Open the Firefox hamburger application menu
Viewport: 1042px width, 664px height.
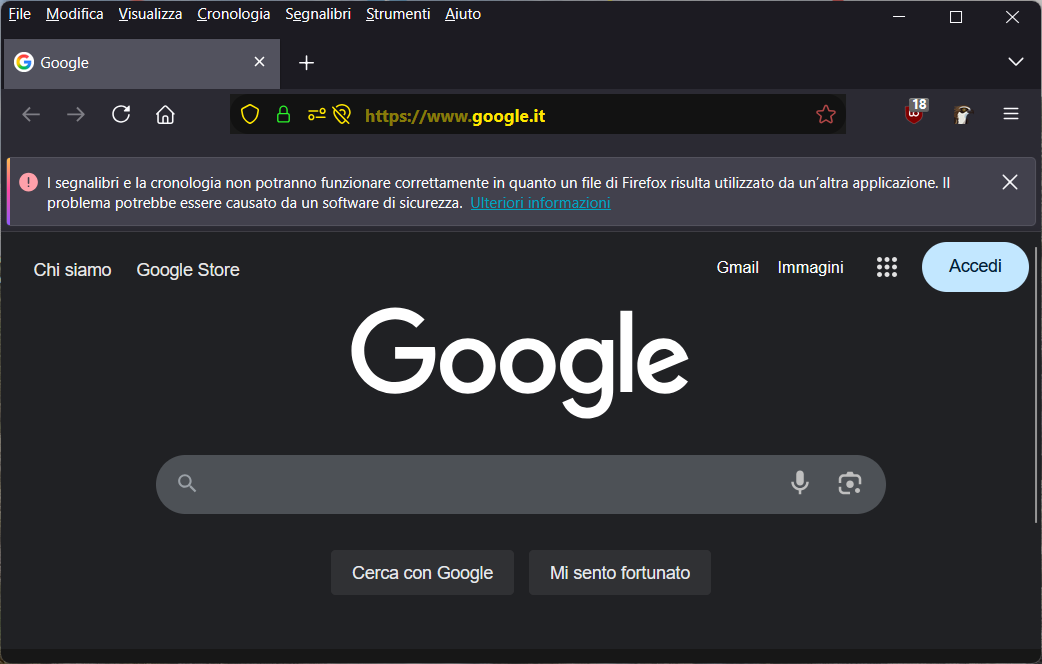(1011, 114)
